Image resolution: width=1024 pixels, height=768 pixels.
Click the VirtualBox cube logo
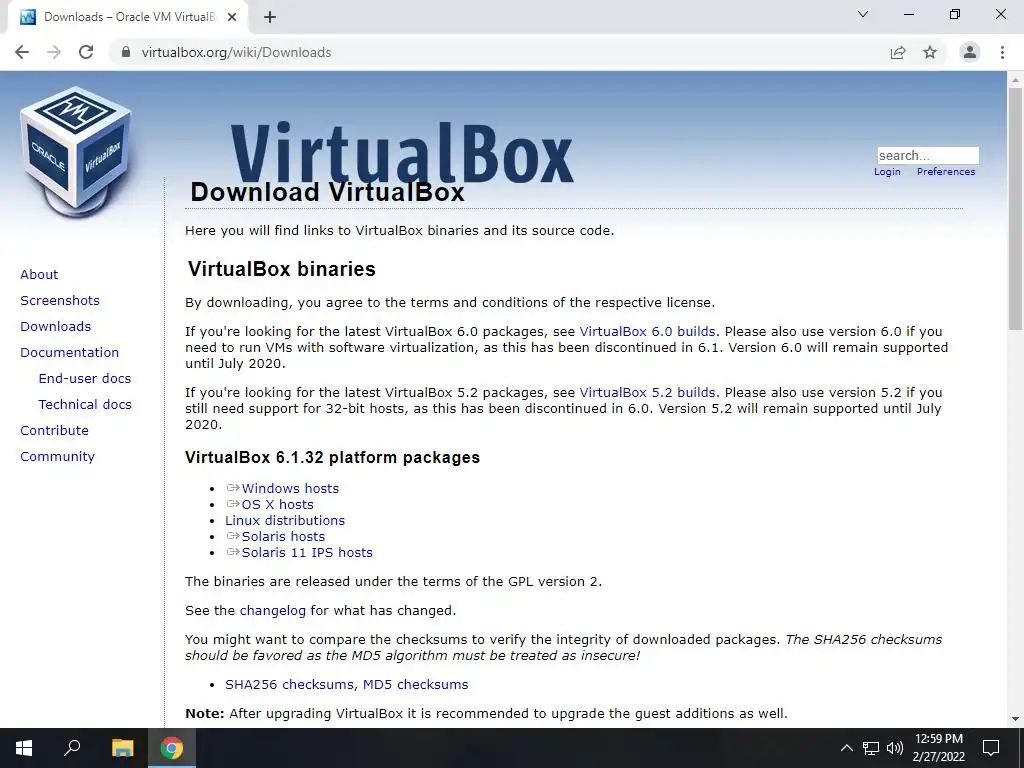(76, 152)
